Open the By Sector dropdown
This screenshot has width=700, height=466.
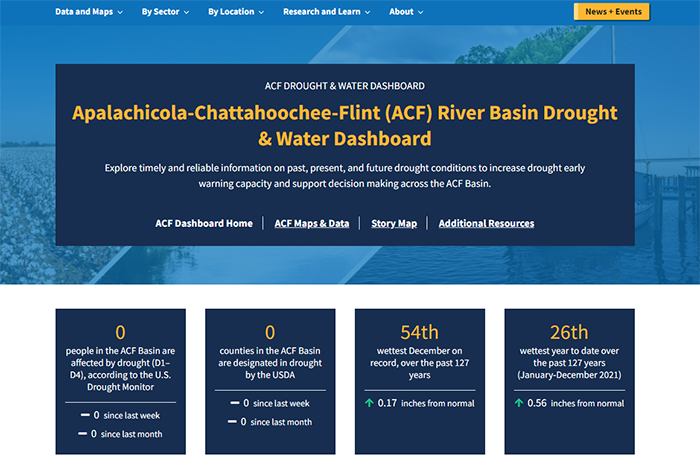166,12
